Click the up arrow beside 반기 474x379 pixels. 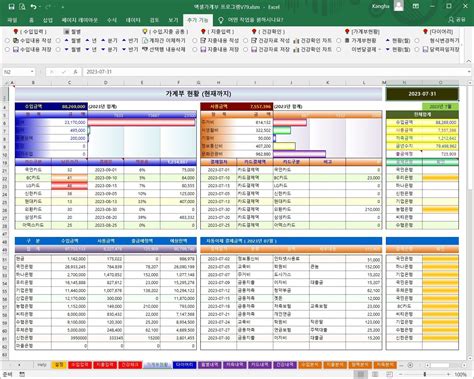[124, 40]
